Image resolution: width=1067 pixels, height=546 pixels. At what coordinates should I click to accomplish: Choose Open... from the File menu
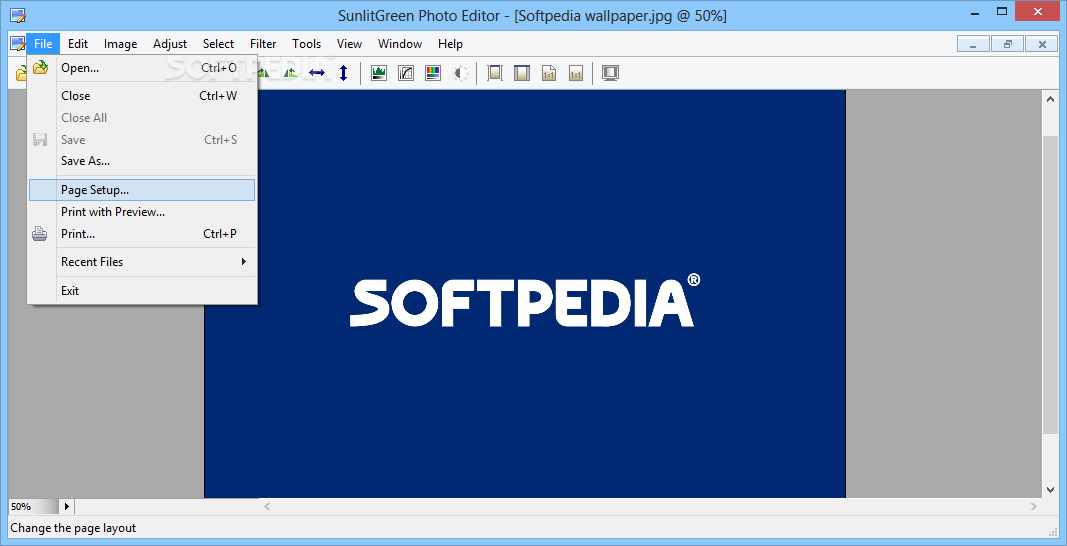click(142, 67)
